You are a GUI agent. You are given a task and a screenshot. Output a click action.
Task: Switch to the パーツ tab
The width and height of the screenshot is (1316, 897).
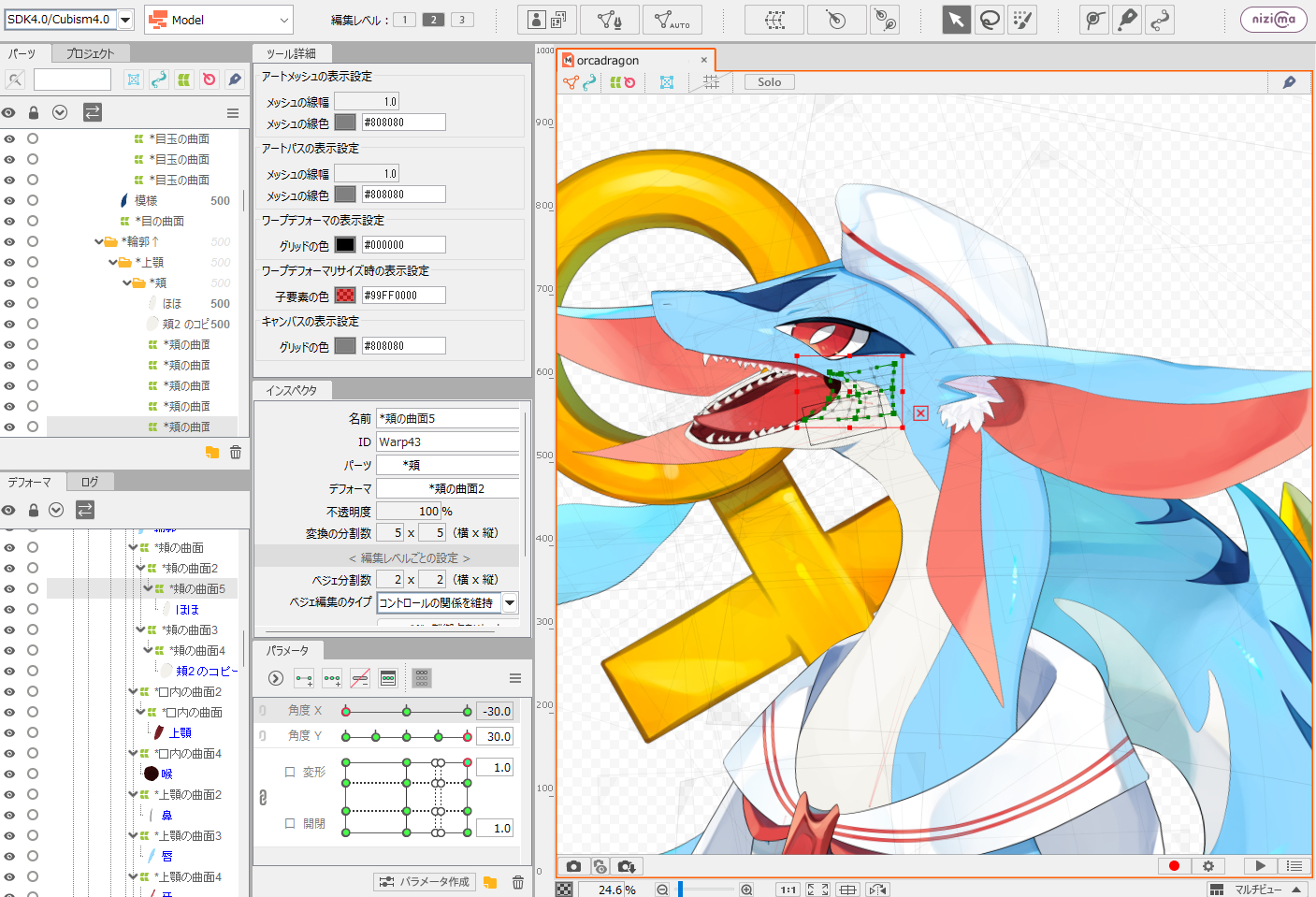pos(22,53)
